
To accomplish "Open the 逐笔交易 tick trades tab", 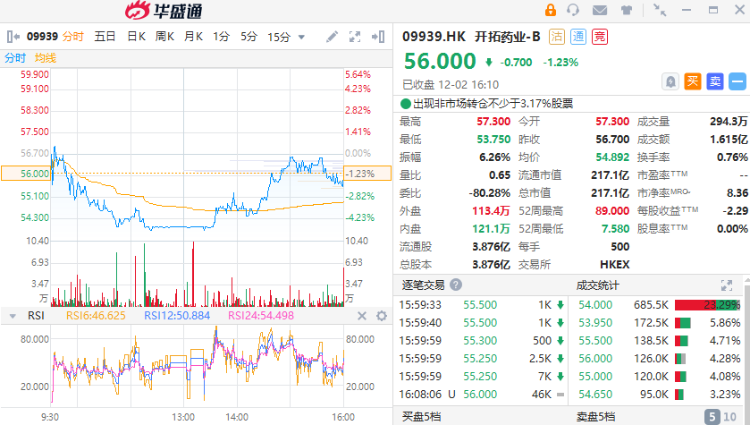I will [x=423, y=285].
